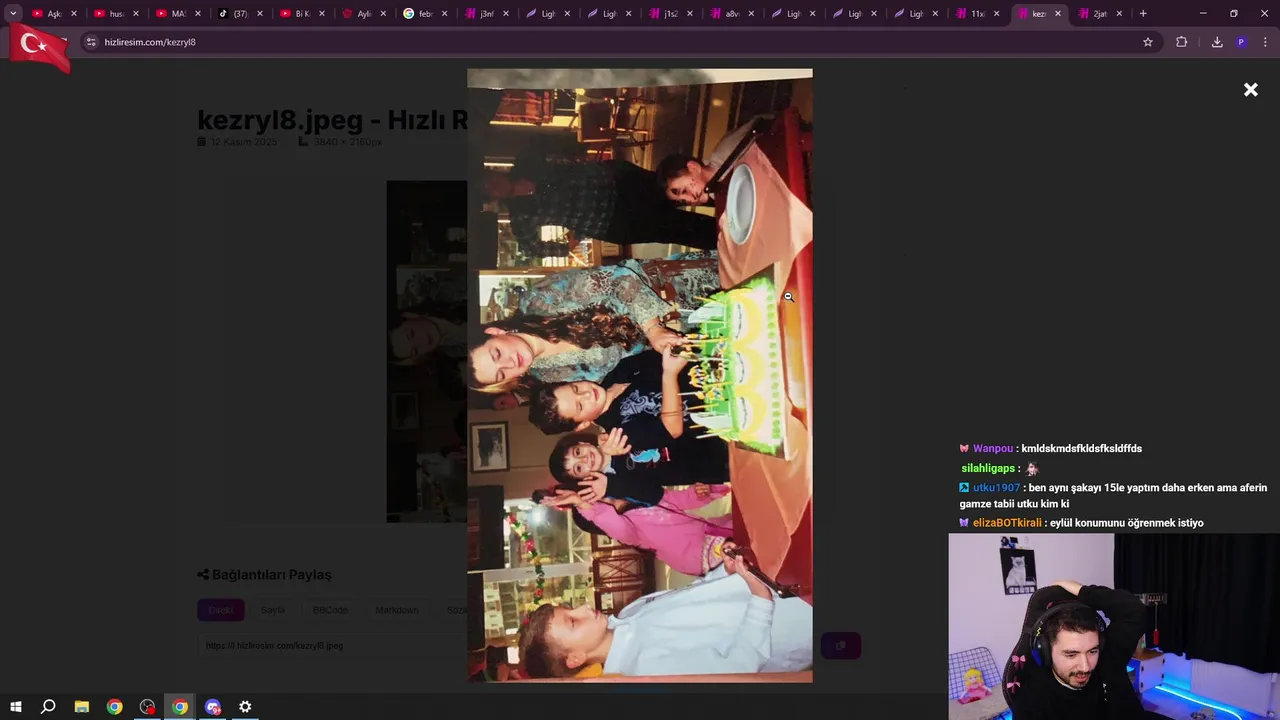The height and width of the screenshot is (720, 1280).
Task: Close the 'Aşk' tab
Action: click(x=74, y=14)
